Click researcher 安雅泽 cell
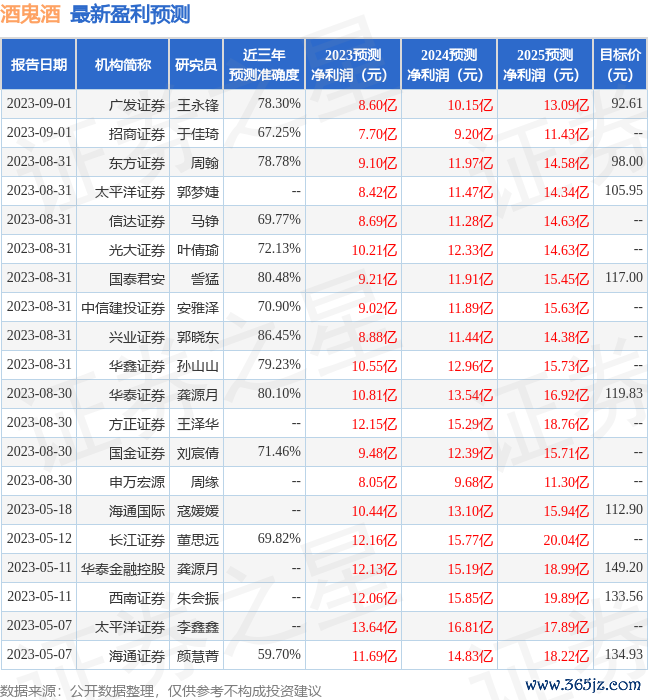648x700 pixels. (198, 308)
